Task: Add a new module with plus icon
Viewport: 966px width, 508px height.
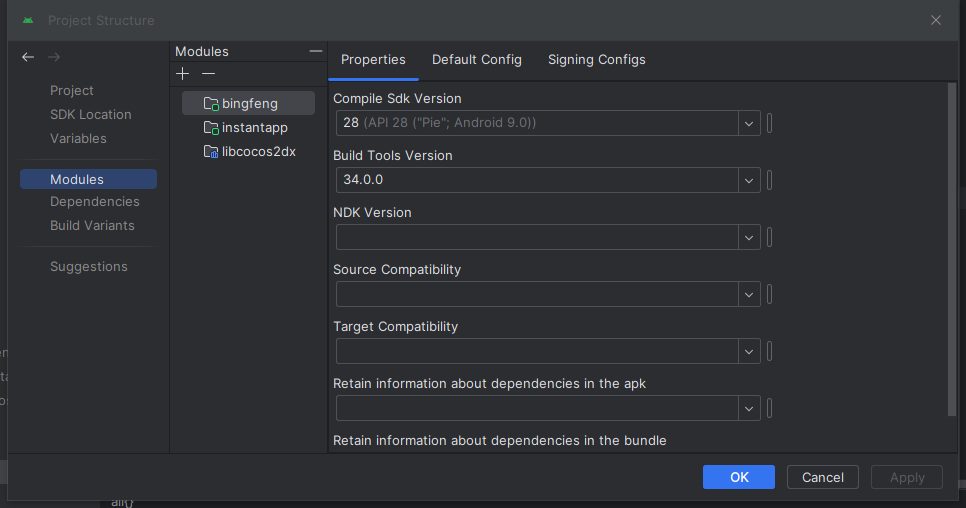Action: pos(182,74)
